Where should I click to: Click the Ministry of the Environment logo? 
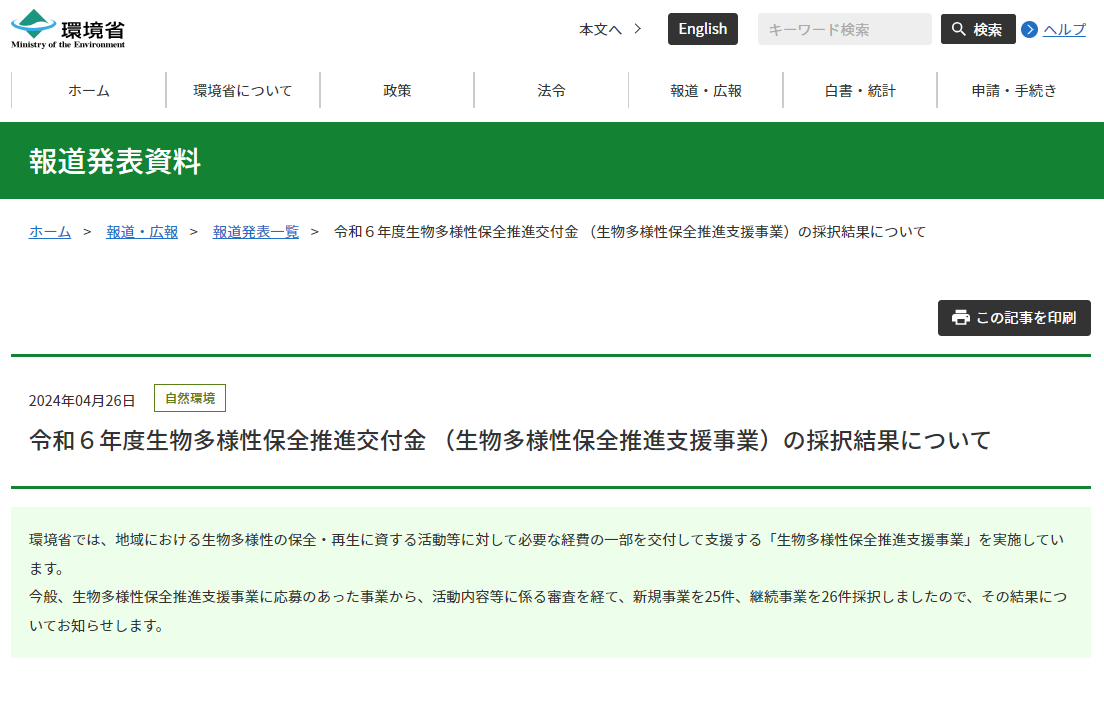pos(68,29)
